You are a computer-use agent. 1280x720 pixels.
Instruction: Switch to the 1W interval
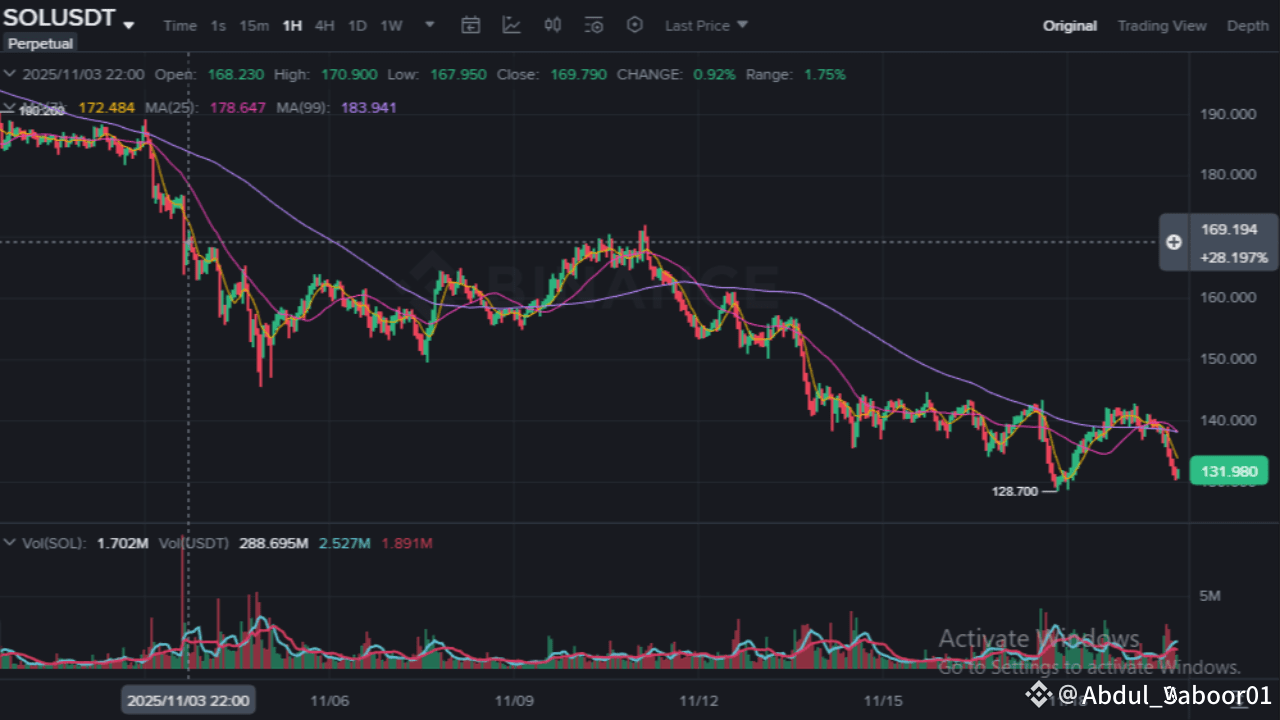(x=391, y=26)
